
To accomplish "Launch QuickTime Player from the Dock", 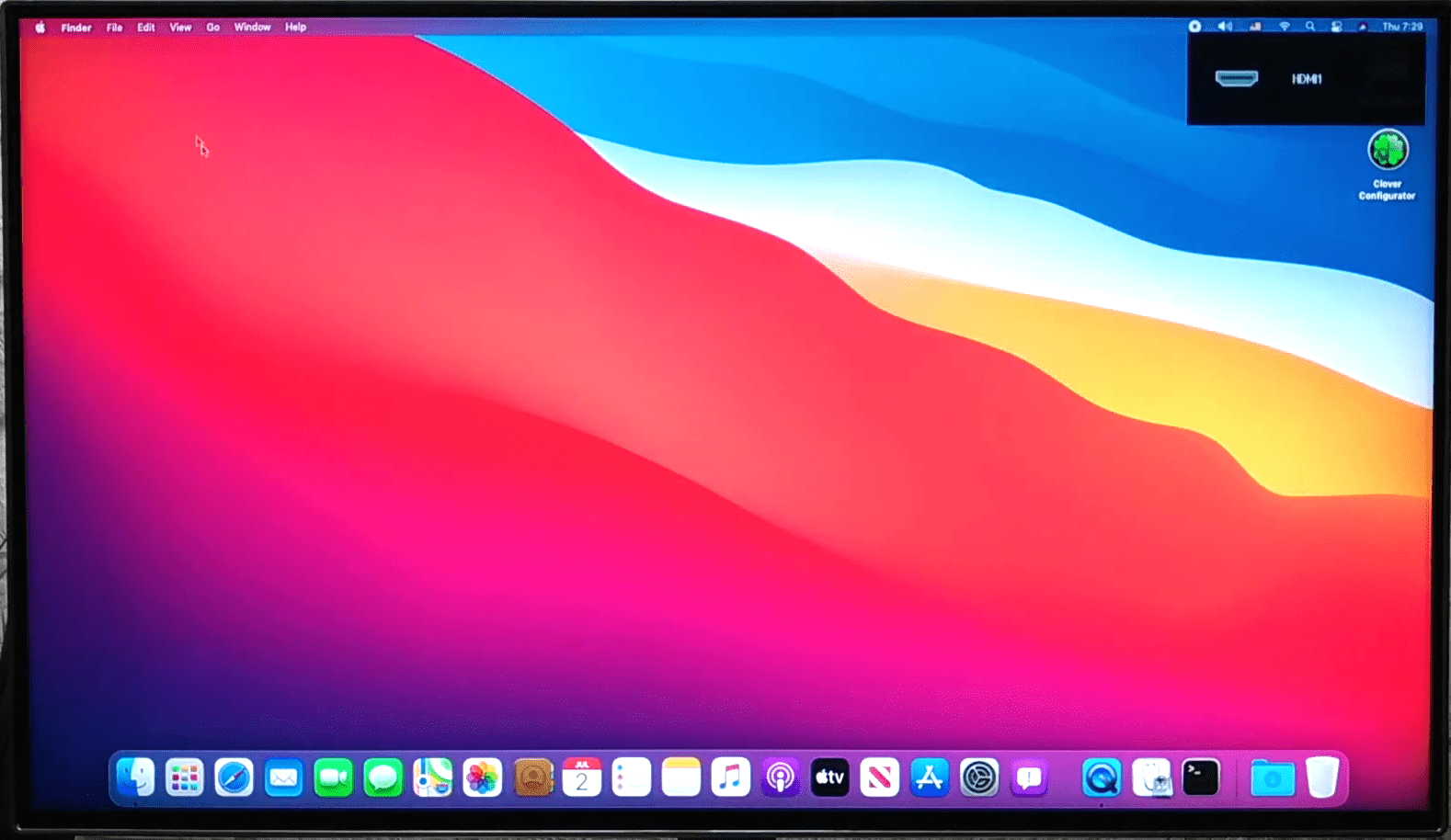I will [1102, 778].
